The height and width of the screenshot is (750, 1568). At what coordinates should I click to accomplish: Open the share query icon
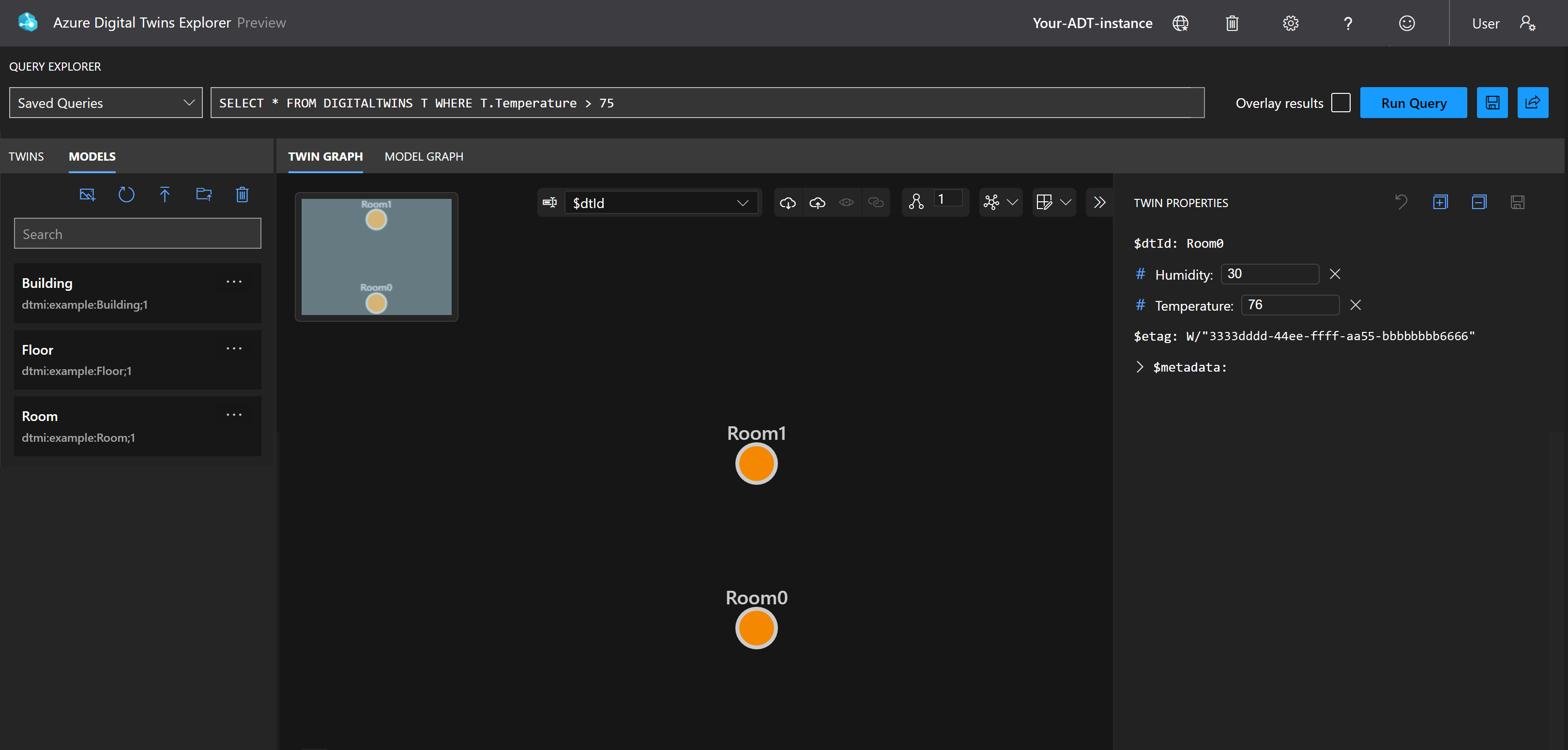tap(1533, 102)
